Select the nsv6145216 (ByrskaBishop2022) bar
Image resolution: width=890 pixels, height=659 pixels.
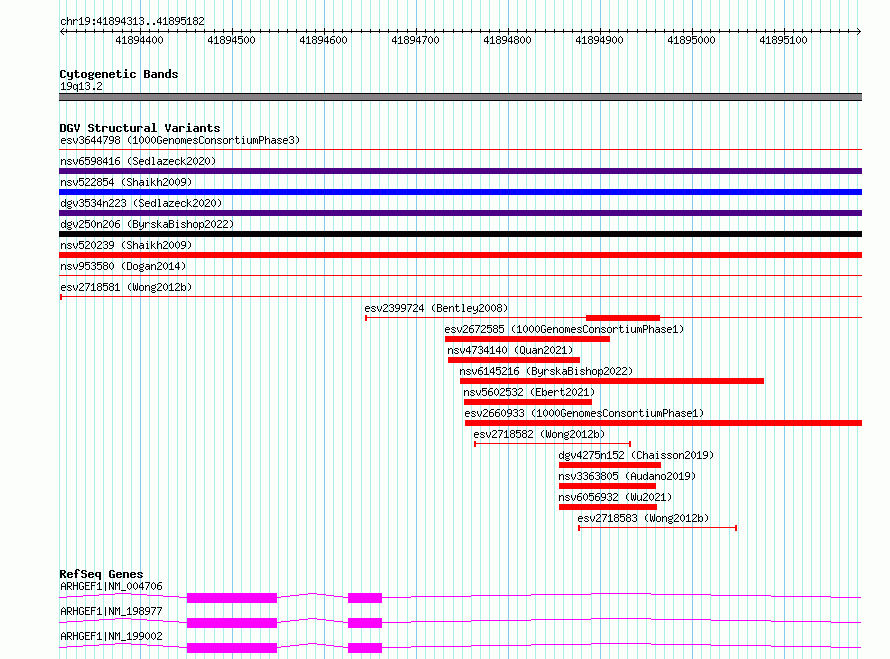point(612,381)
